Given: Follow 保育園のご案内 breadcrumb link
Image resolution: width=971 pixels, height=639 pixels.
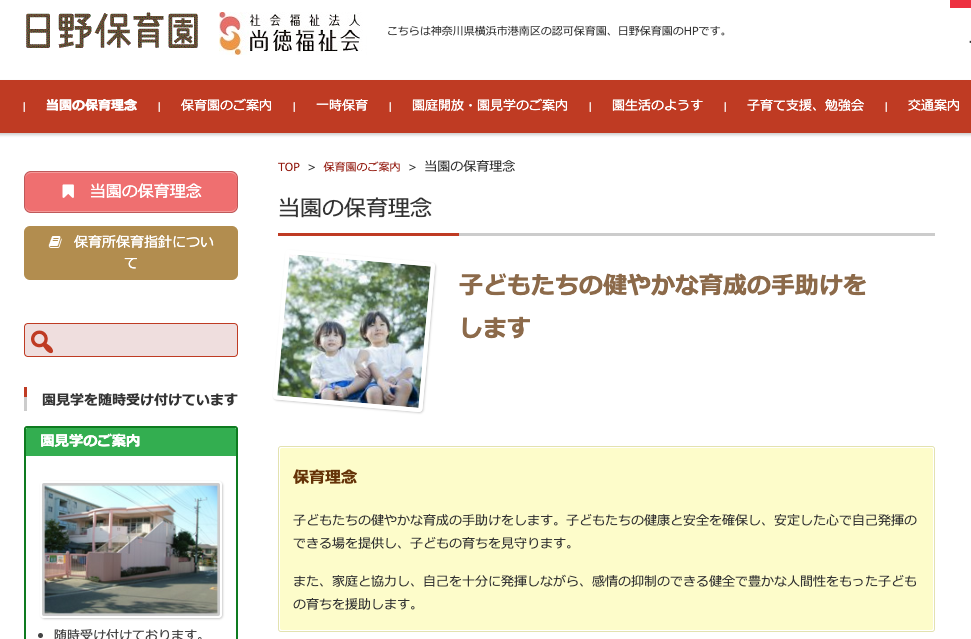Looking at the screenshot, I should coord(362,167).
